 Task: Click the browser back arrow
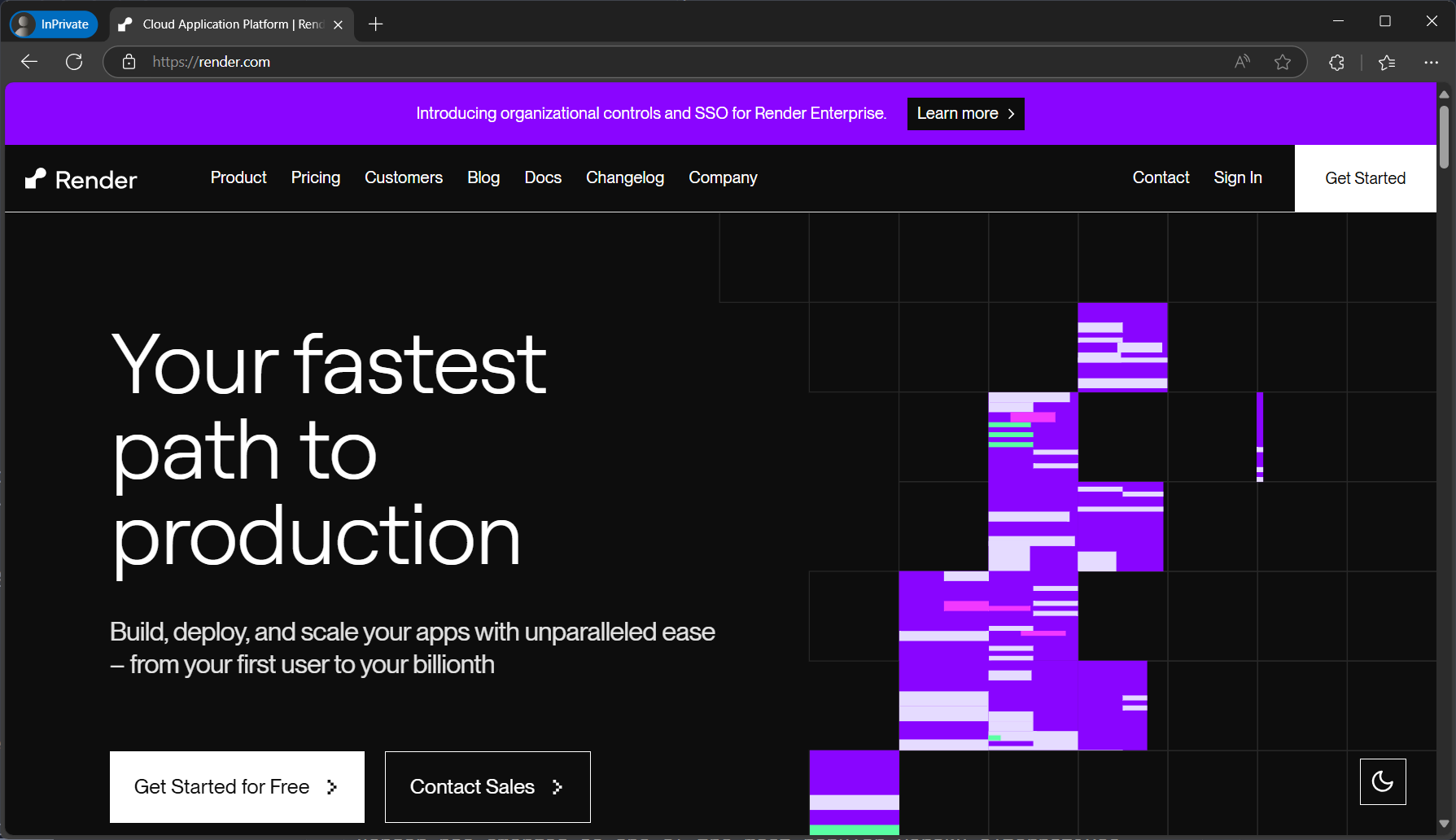pos(29,62)
